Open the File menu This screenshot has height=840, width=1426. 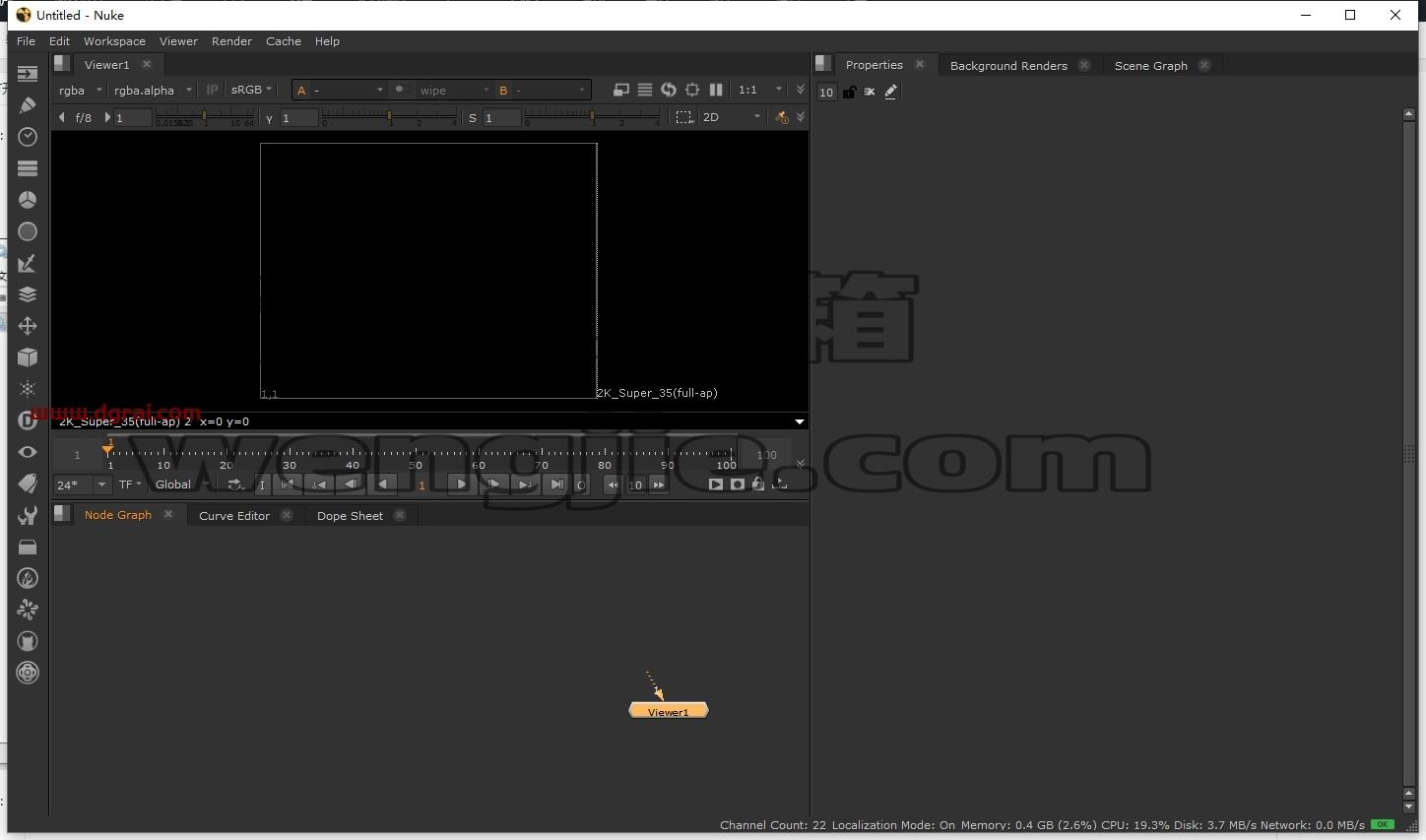(26, 41)
